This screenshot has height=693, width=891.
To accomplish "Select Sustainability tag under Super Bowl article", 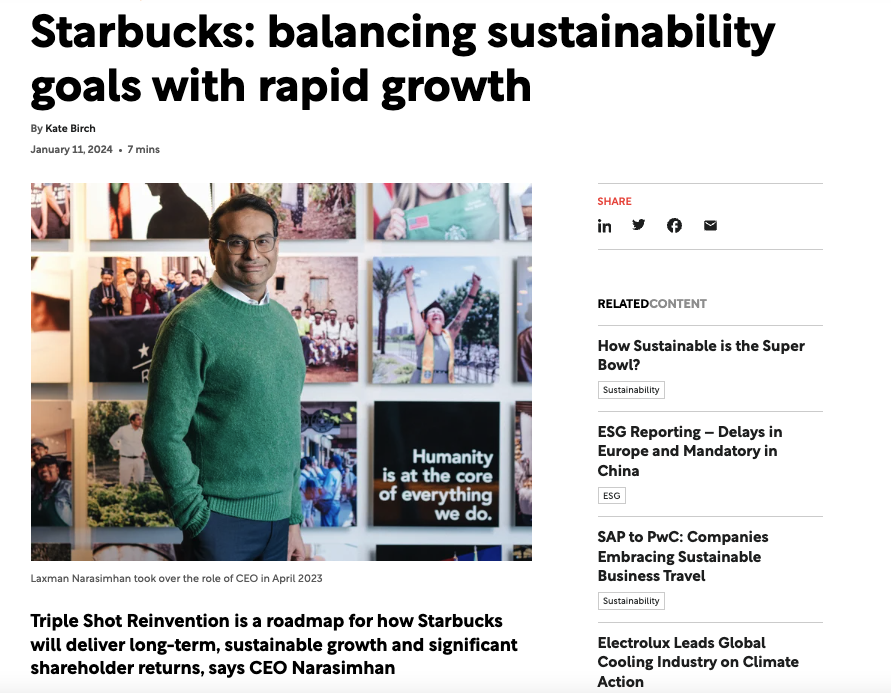I will (x=631, y=390).
